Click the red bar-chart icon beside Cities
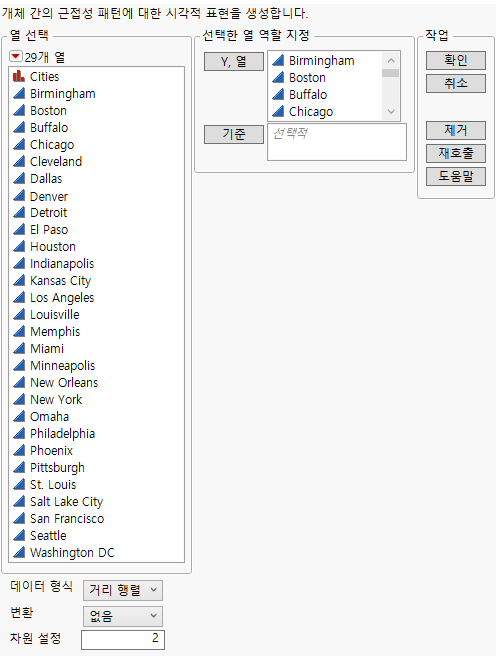The image size is (496, 656). click(x=19, y=76)
